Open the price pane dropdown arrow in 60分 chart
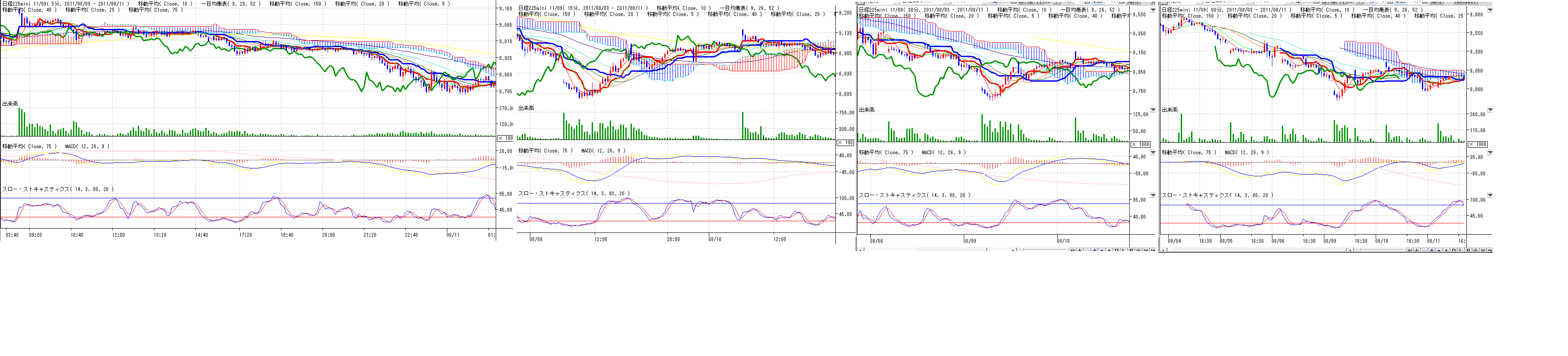1568x356 pixels. (1489, 10)
